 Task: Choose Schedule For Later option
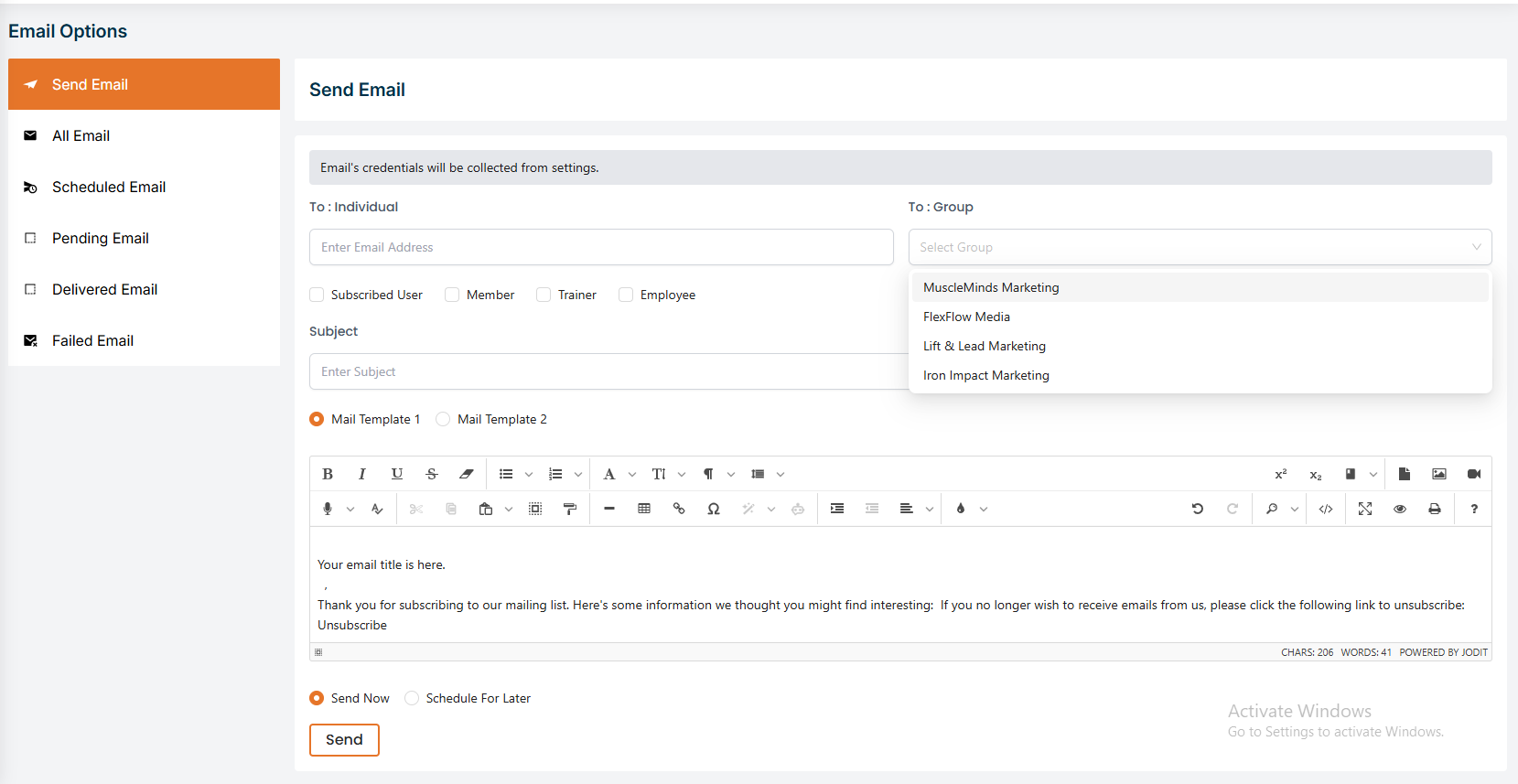412,698
